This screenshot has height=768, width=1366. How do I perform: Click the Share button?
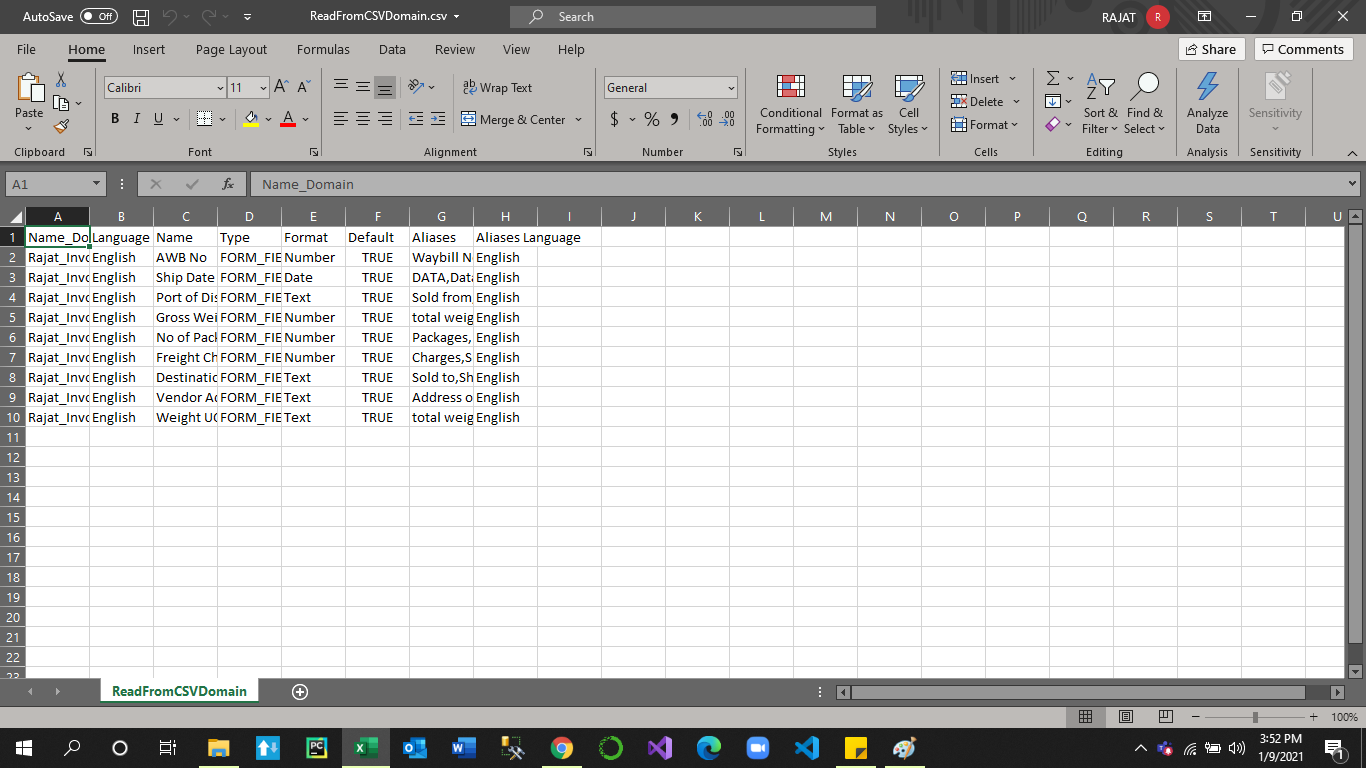pos(1210,49)
